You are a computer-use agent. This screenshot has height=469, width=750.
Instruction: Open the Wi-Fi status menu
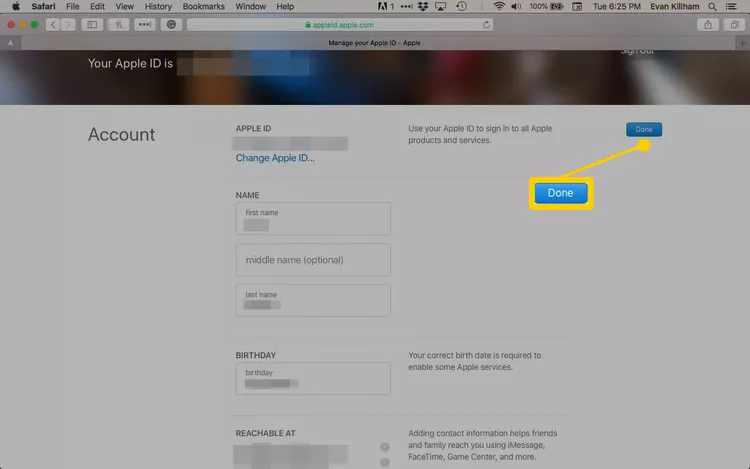click(x=499, y=6)
